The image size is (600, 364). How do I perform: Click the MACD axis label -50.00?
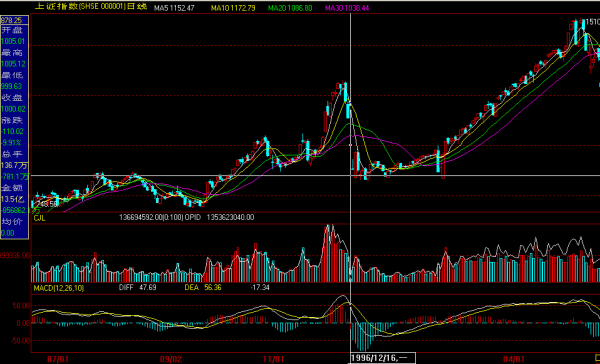click(x=20, y=341)
